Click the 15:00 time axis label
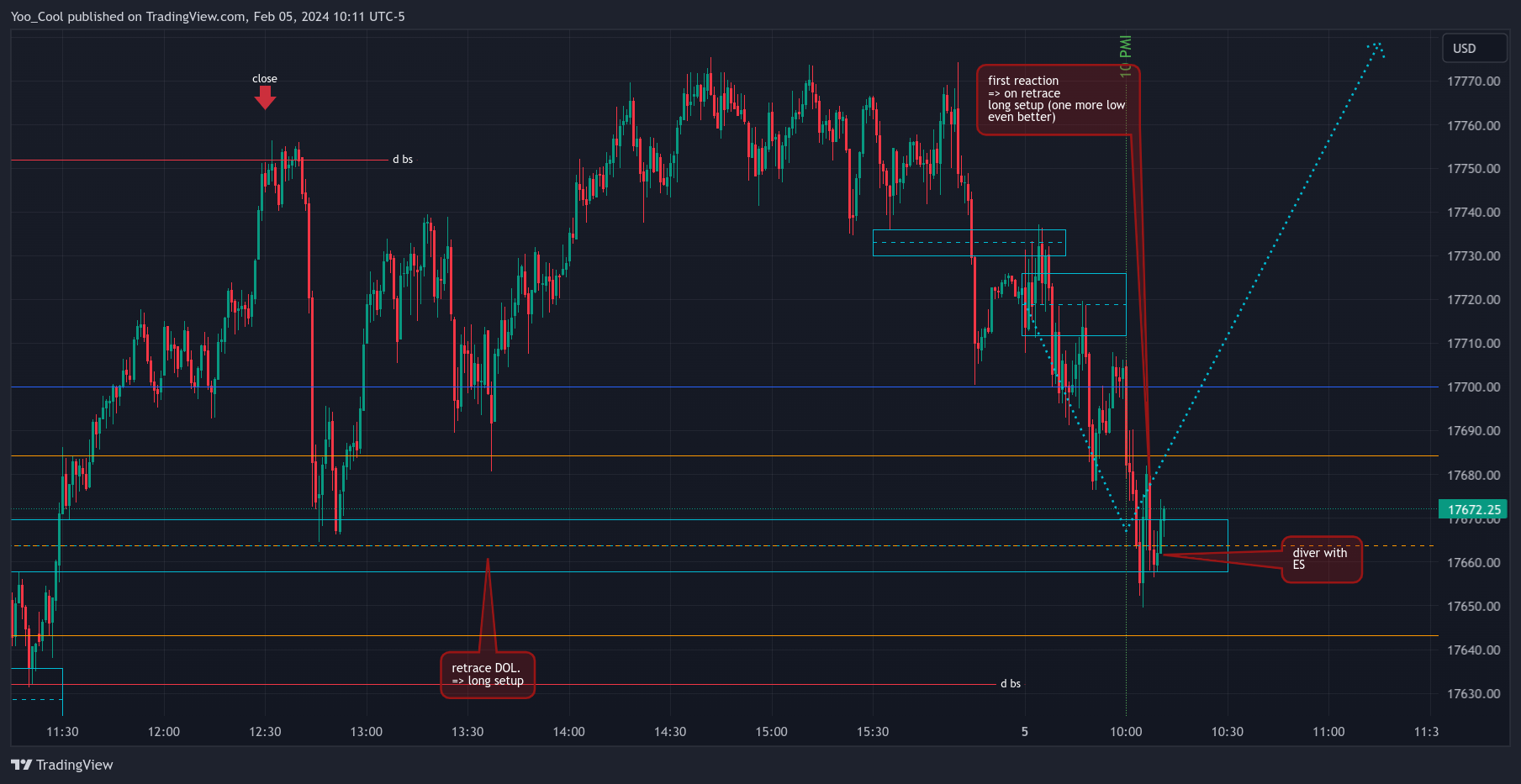This screenshot has width=1521, height=784. pyautogui.click(x=772, y=732)
